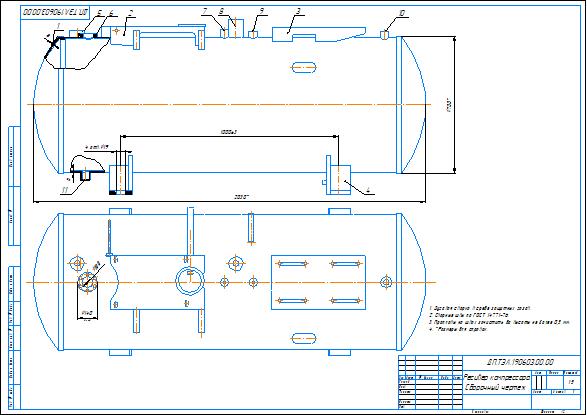Screen dimensions: 587x415
Task: Select callout number 2 near the bracket
Action: (130, 13)
